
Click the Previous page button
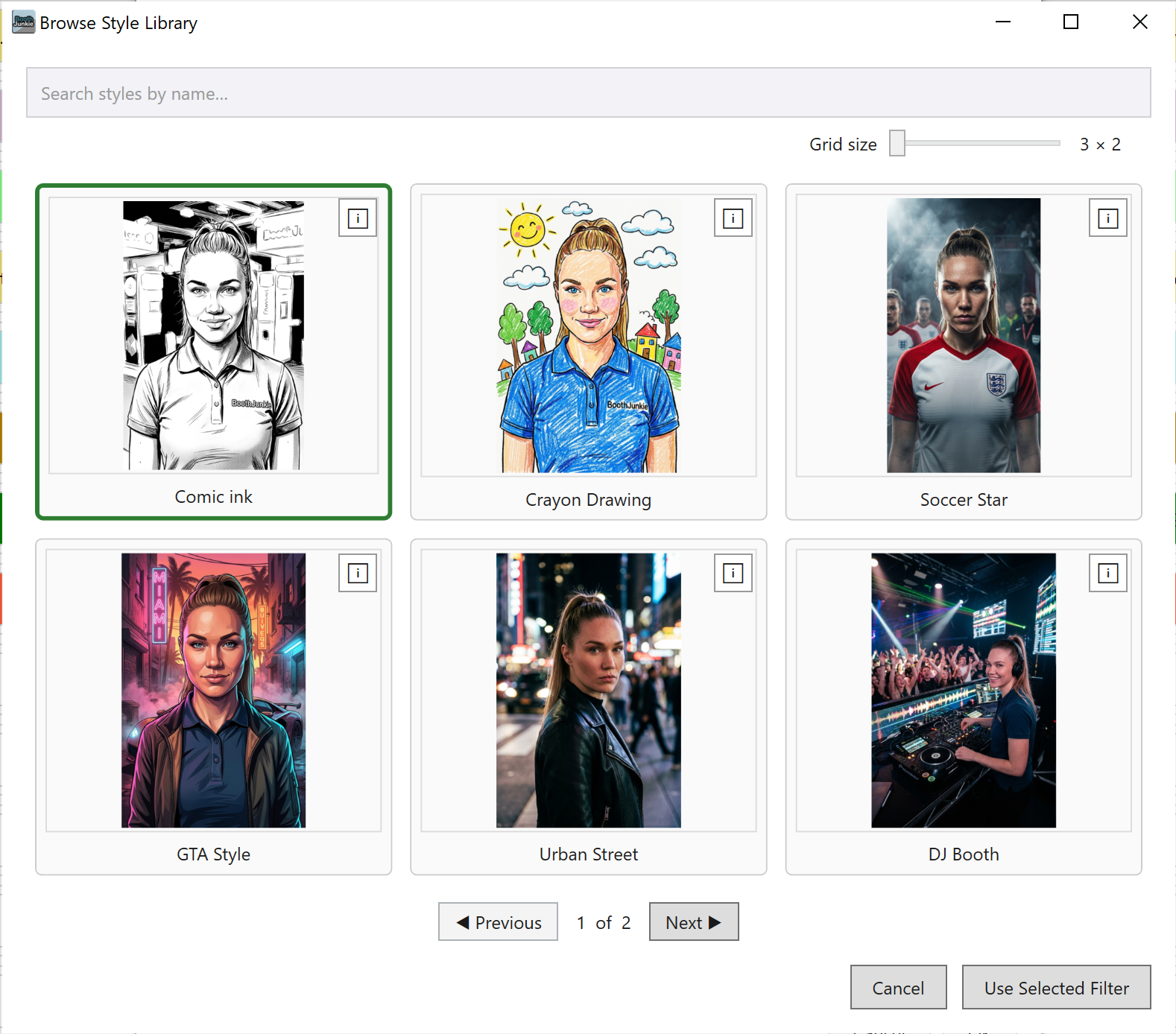point(498,922)
